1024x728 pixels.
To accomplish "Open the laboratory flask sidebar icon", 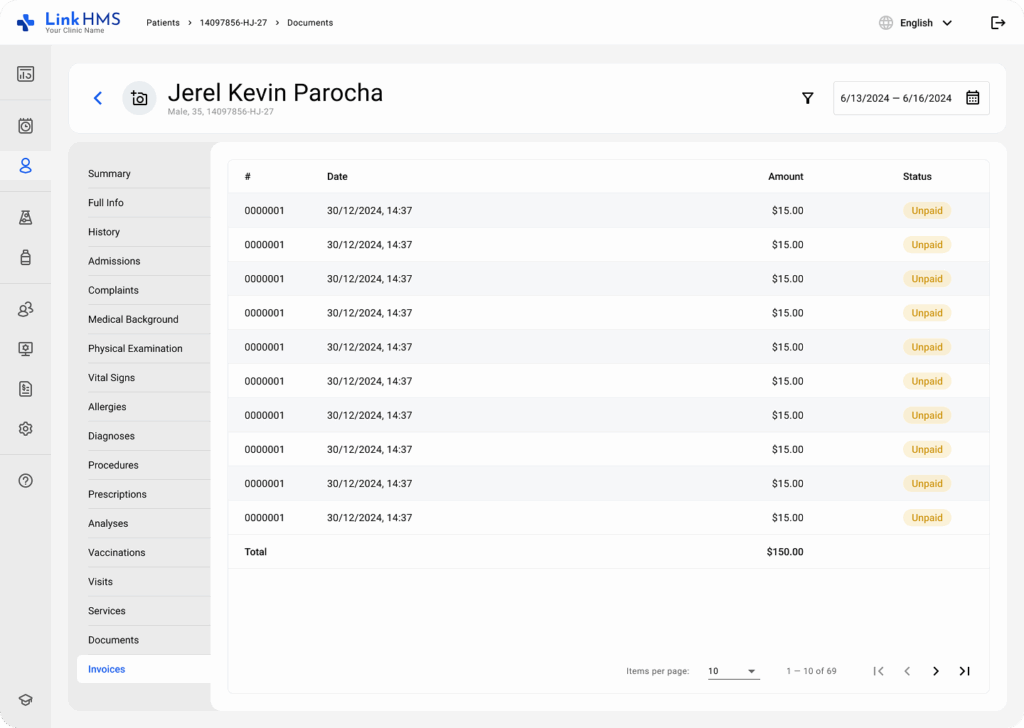I will point(25,217).
